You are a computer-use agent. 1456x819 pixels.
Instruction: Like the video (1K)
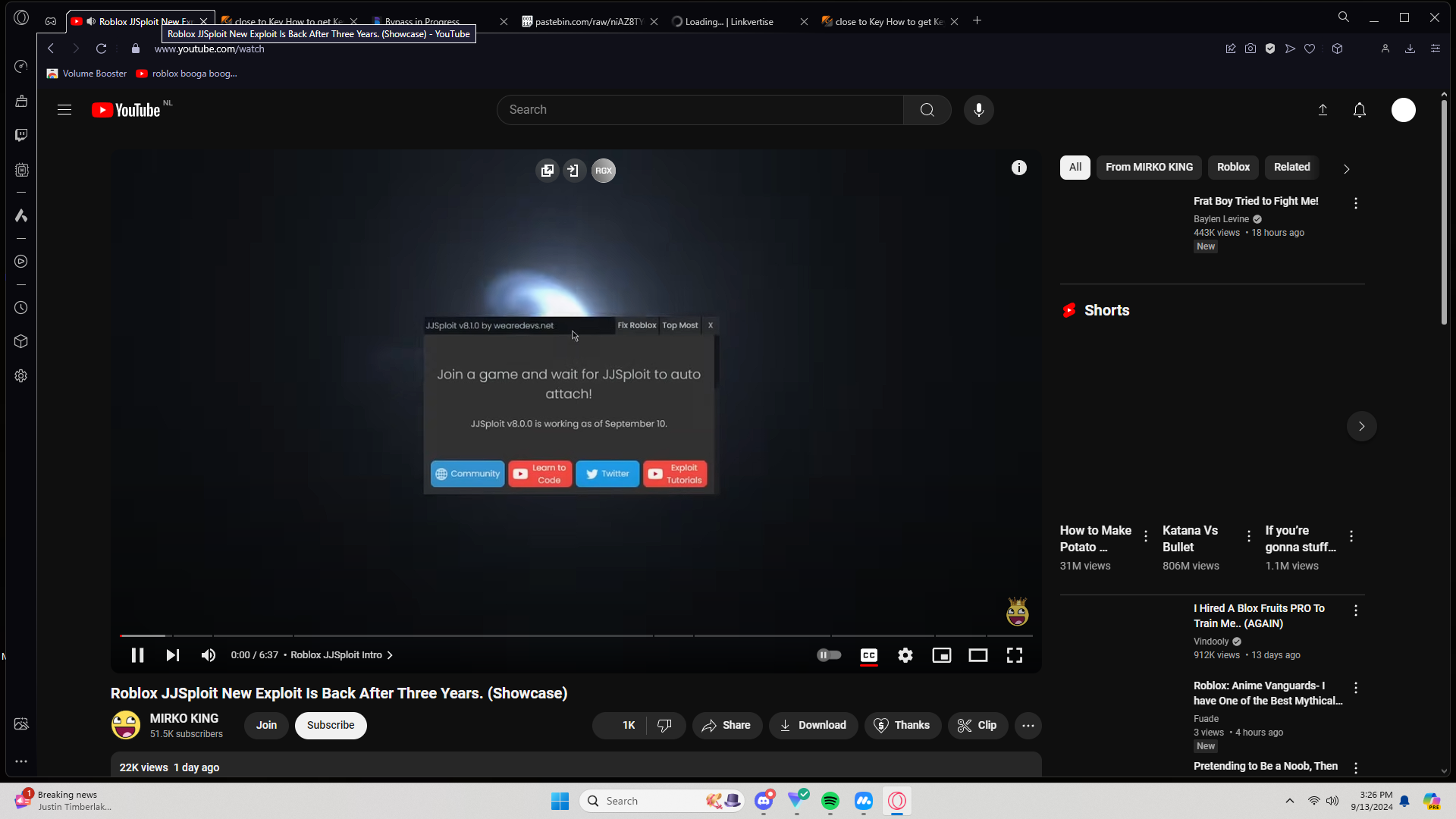tap(620, 726)
